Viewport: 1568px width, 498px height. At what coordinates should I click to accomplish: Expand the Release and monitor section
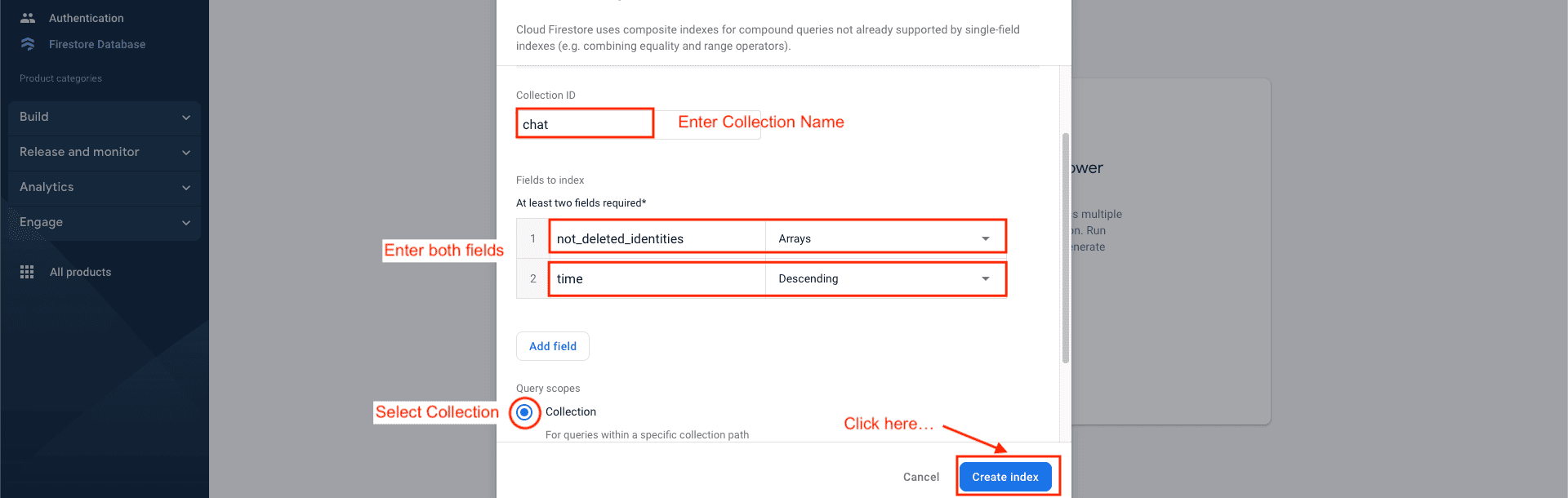pyautogui.click(x=105, y=153)
